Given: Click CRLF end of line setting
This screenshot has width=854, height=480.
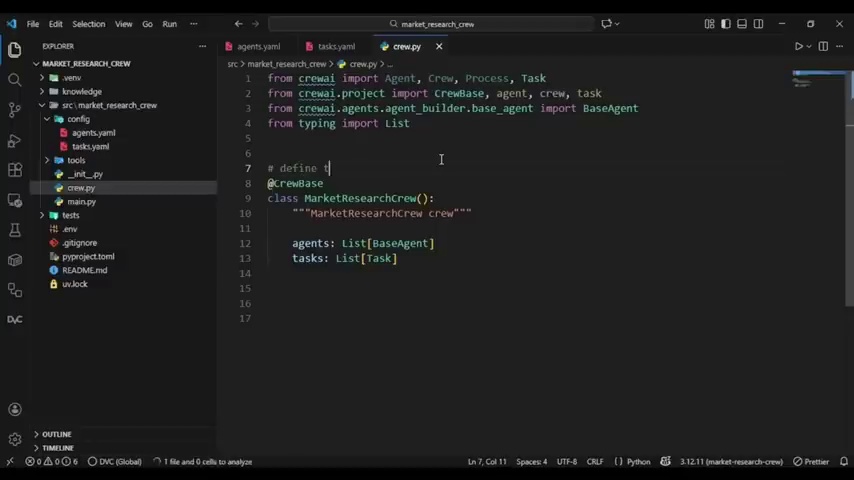Looking at the screenshot, I should (x=595, y=461).
